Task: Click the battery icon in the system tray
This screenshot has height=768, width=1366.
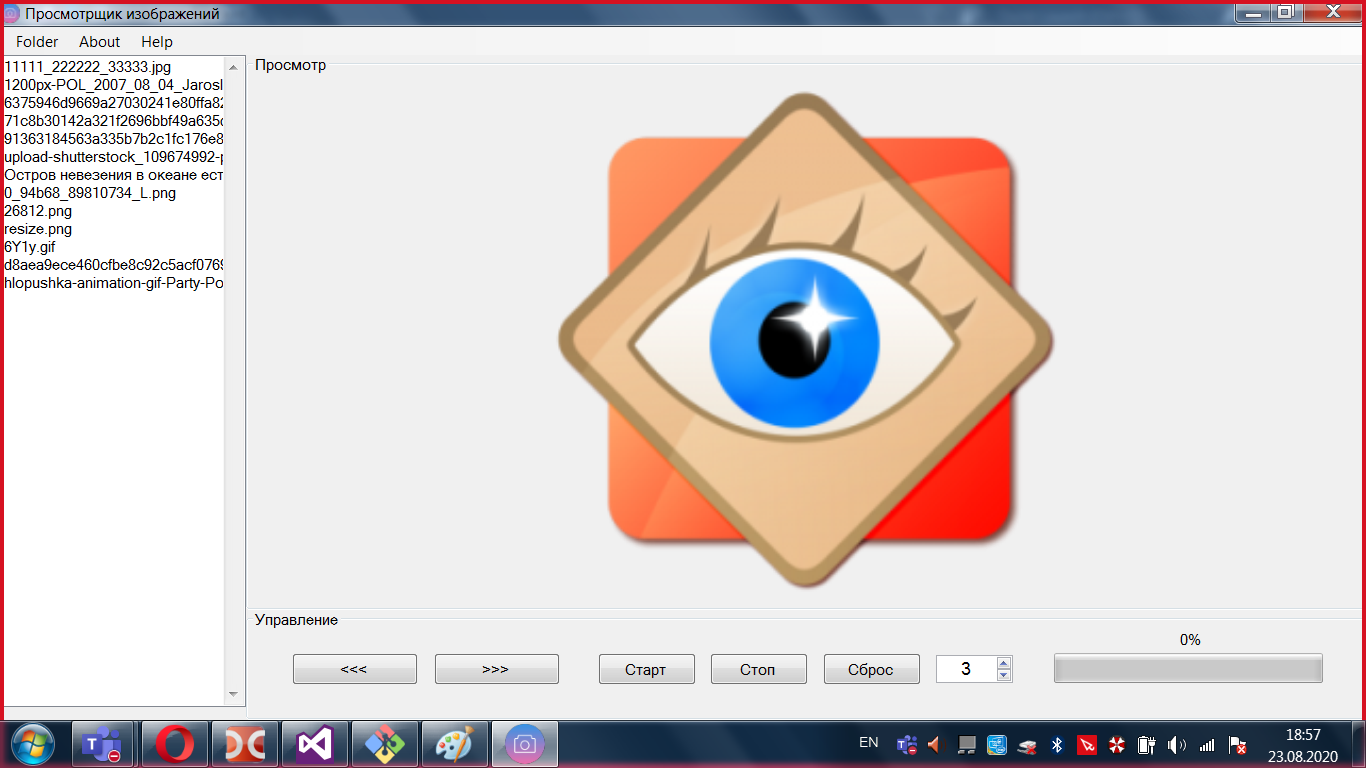Action: click(1146, 745)
